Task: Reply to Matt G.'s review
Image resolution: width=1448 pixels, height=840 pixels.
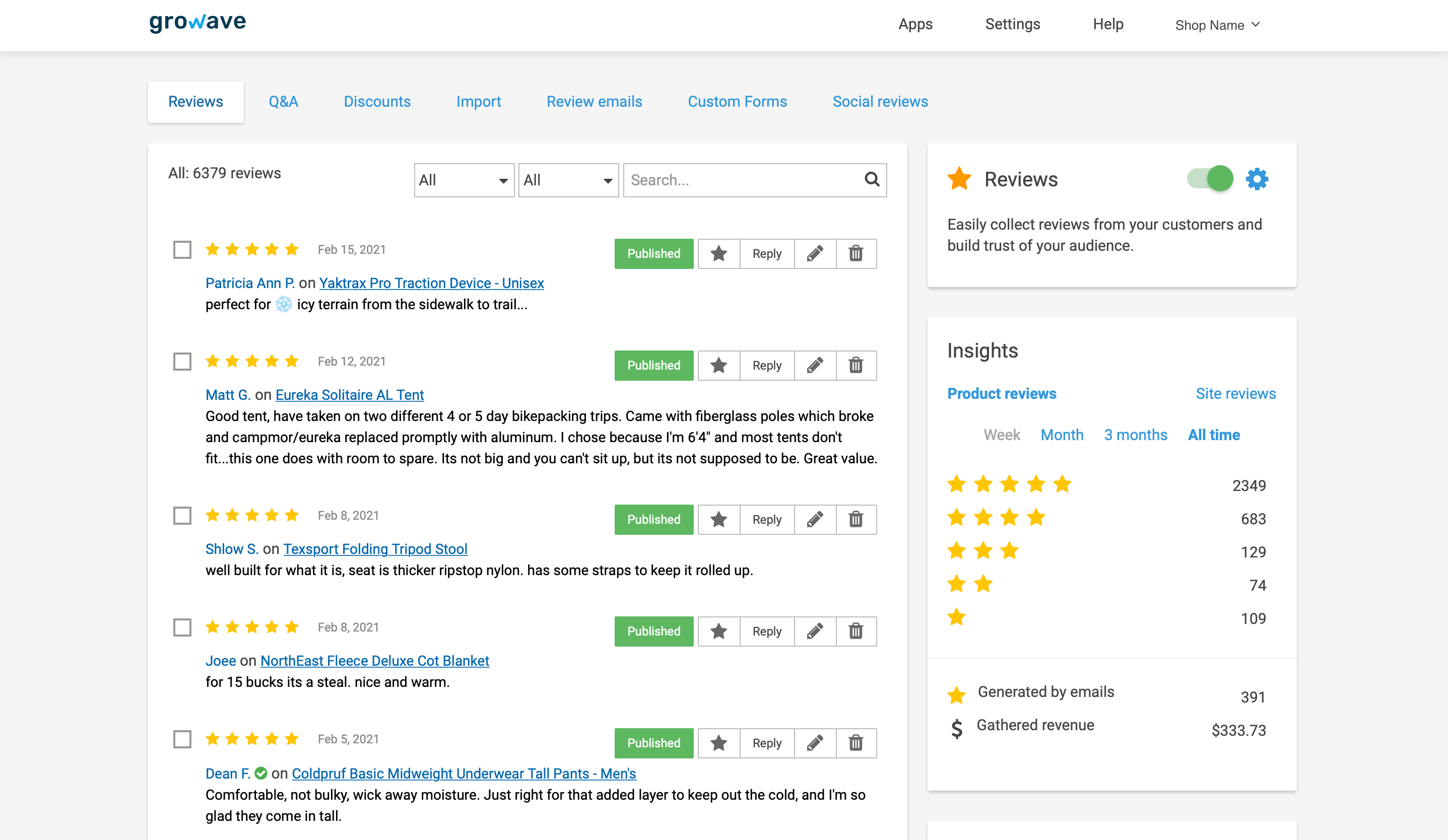Action: pyautogui.click(x=766, y=365)
